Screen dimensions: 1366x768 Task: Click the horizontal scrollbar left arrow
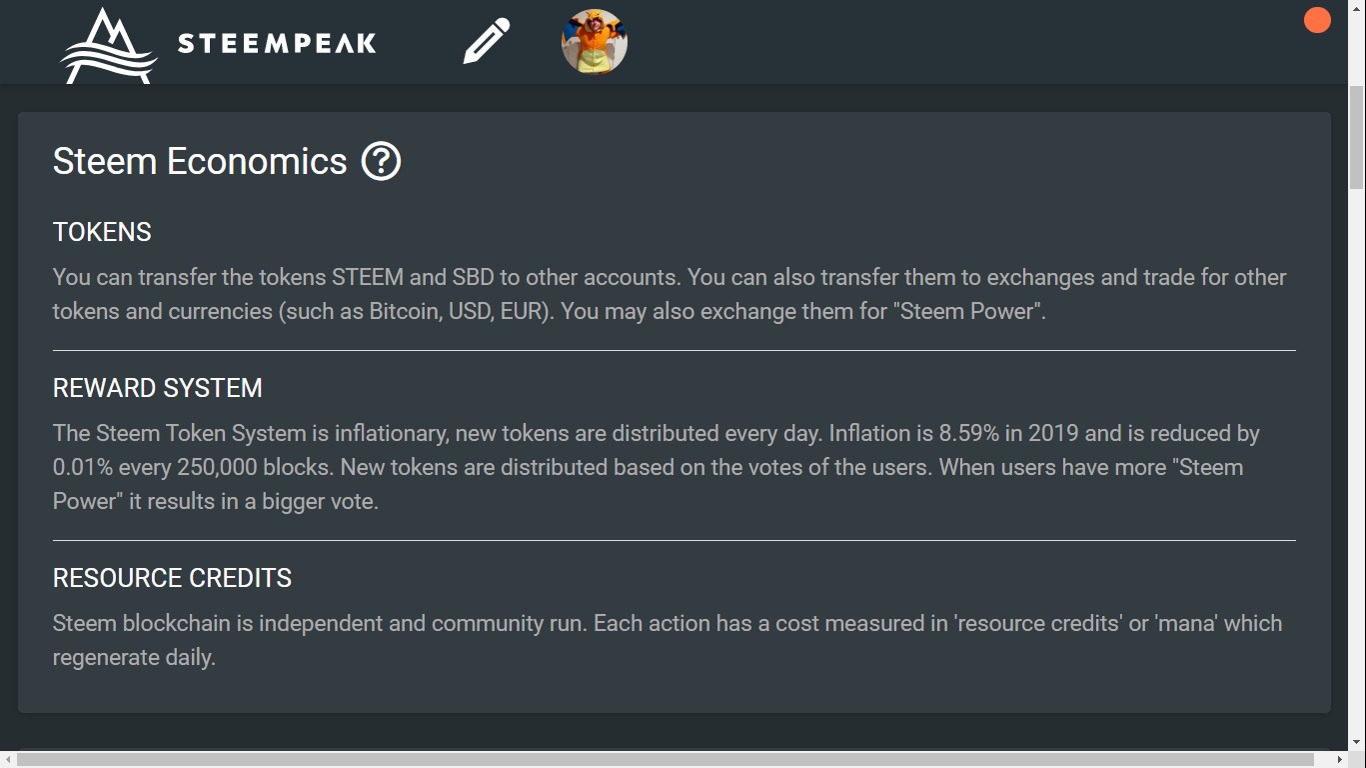pyautogui.click(x=8, y=760)
